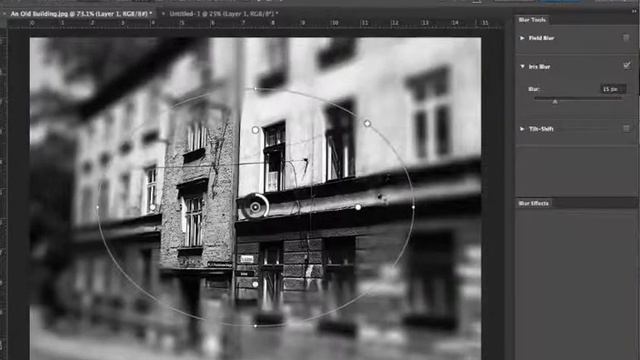Select the Blur Effects panel tab
Image resolution: width=640 pixels, height=360 pixels.
[x=534, y=203]
